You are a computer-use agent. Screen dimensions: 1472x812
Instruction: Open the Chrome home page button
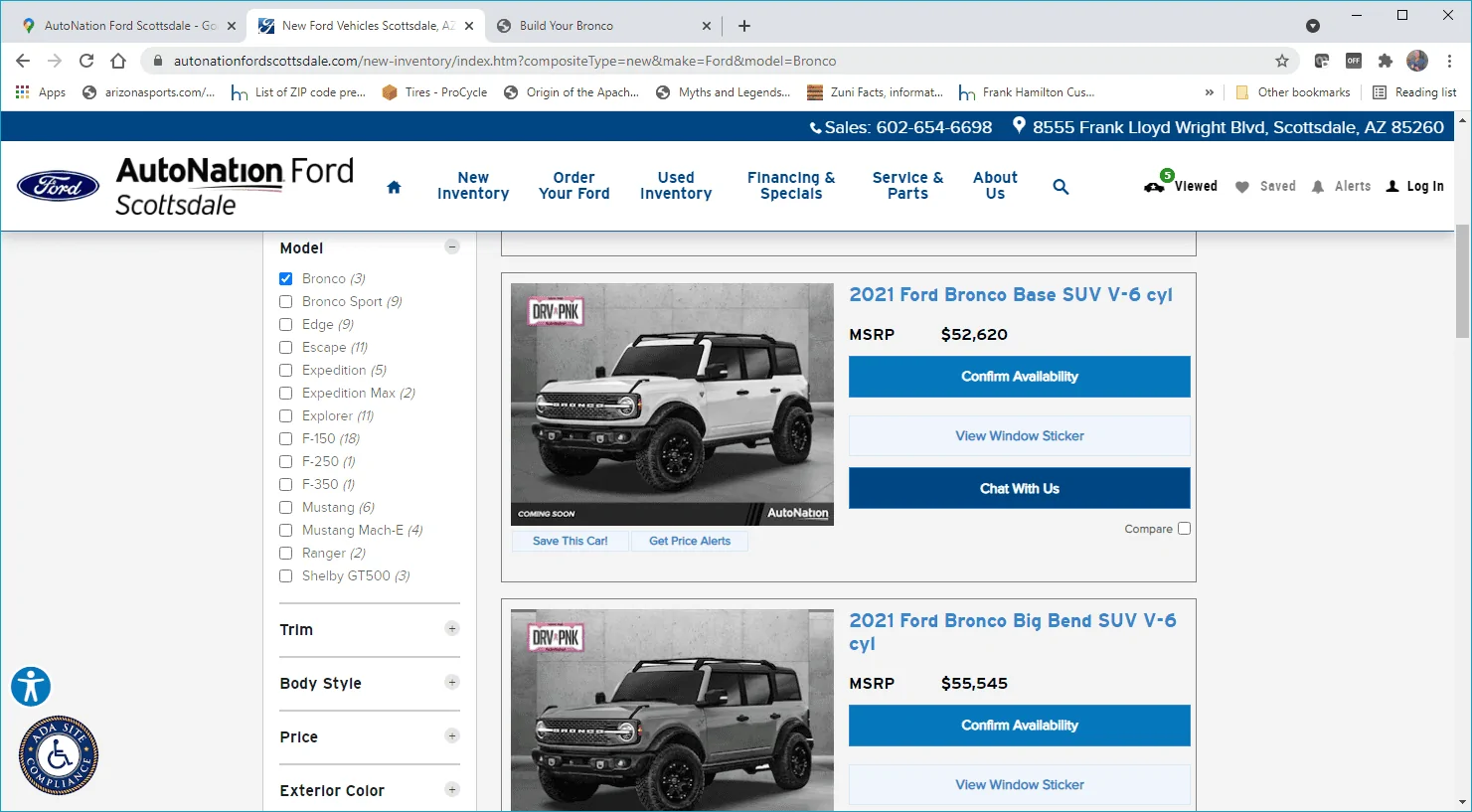(118, 61)
